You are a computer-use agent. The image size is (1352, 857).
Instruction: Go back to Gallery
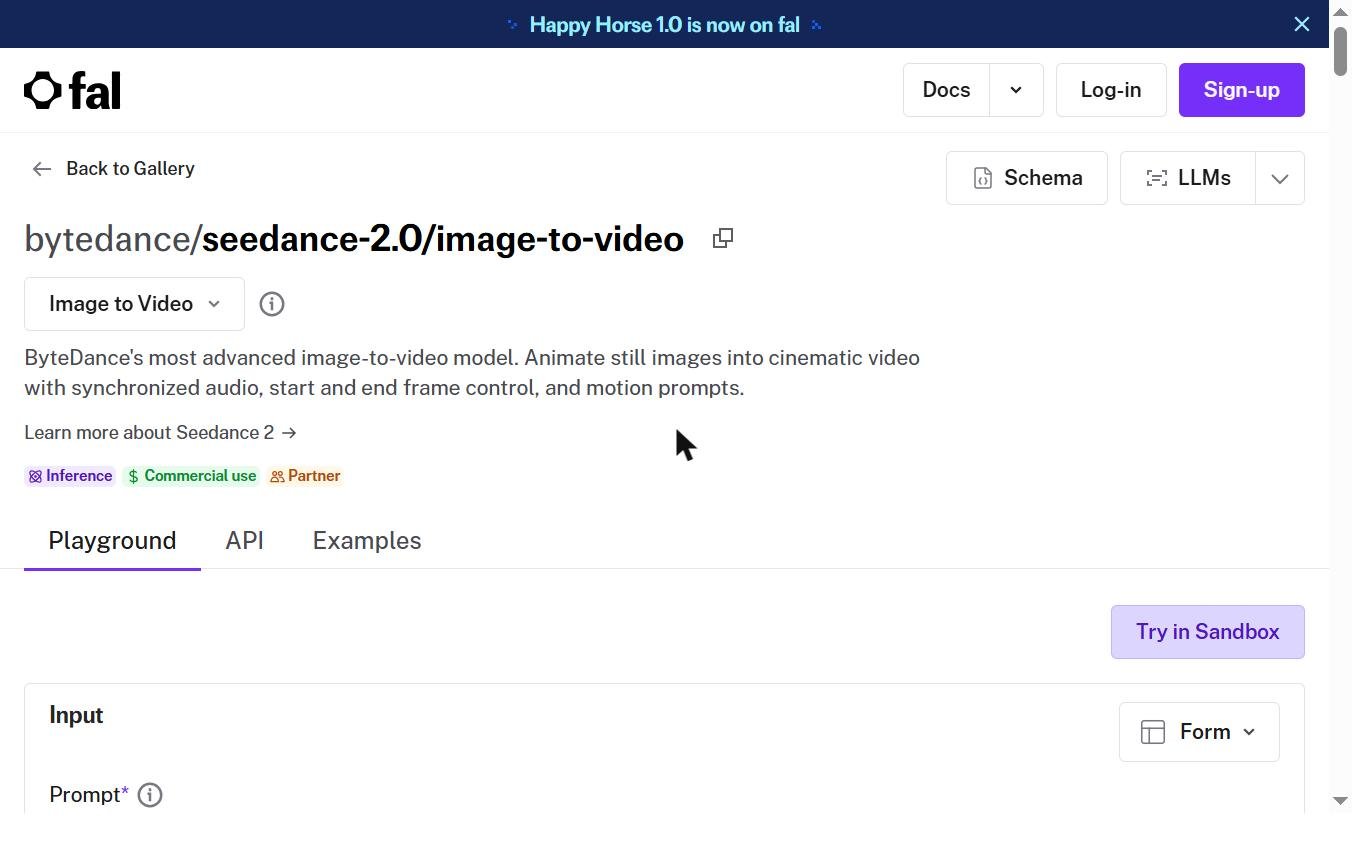[113, 169]
